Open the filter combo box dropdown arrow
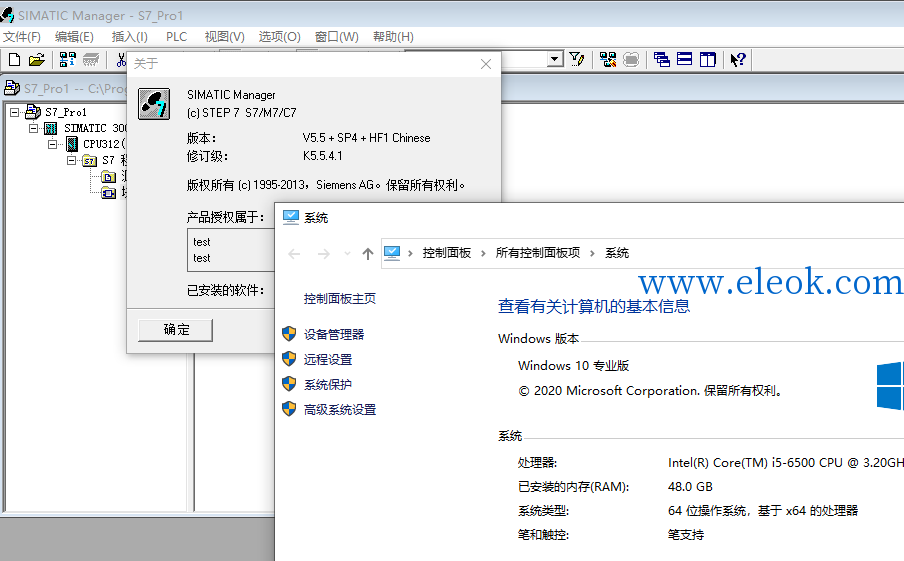 (x=555, y=59)
